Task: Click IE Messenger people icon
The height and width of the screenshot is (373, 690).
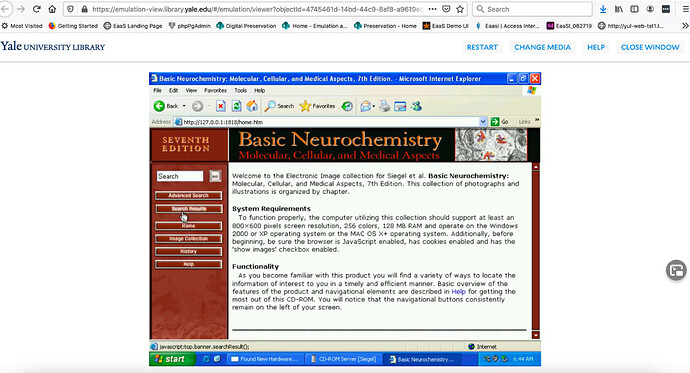Action: tap(416, 106)
